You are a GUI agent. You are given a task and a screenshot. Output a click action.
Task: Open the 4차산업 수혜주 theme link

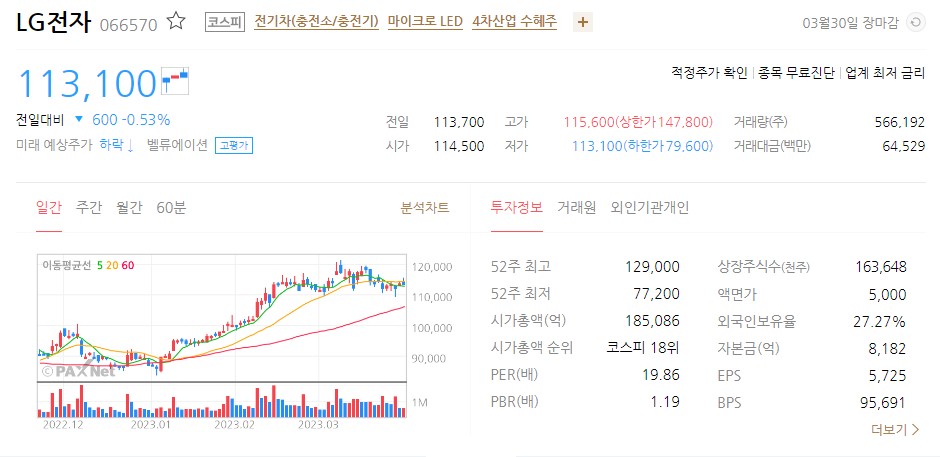(x=514, y=22)
